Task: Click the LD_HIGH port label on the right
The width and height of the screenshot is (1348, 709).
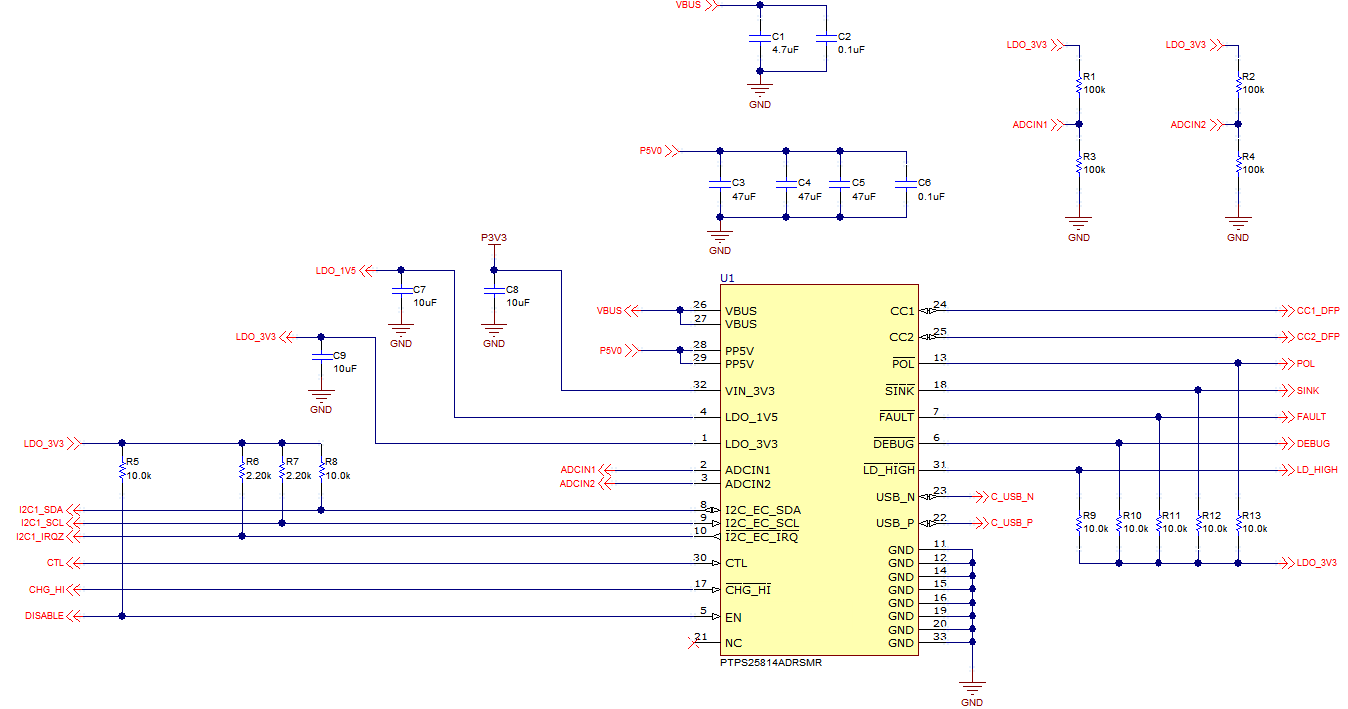Action: (1314, 468)
